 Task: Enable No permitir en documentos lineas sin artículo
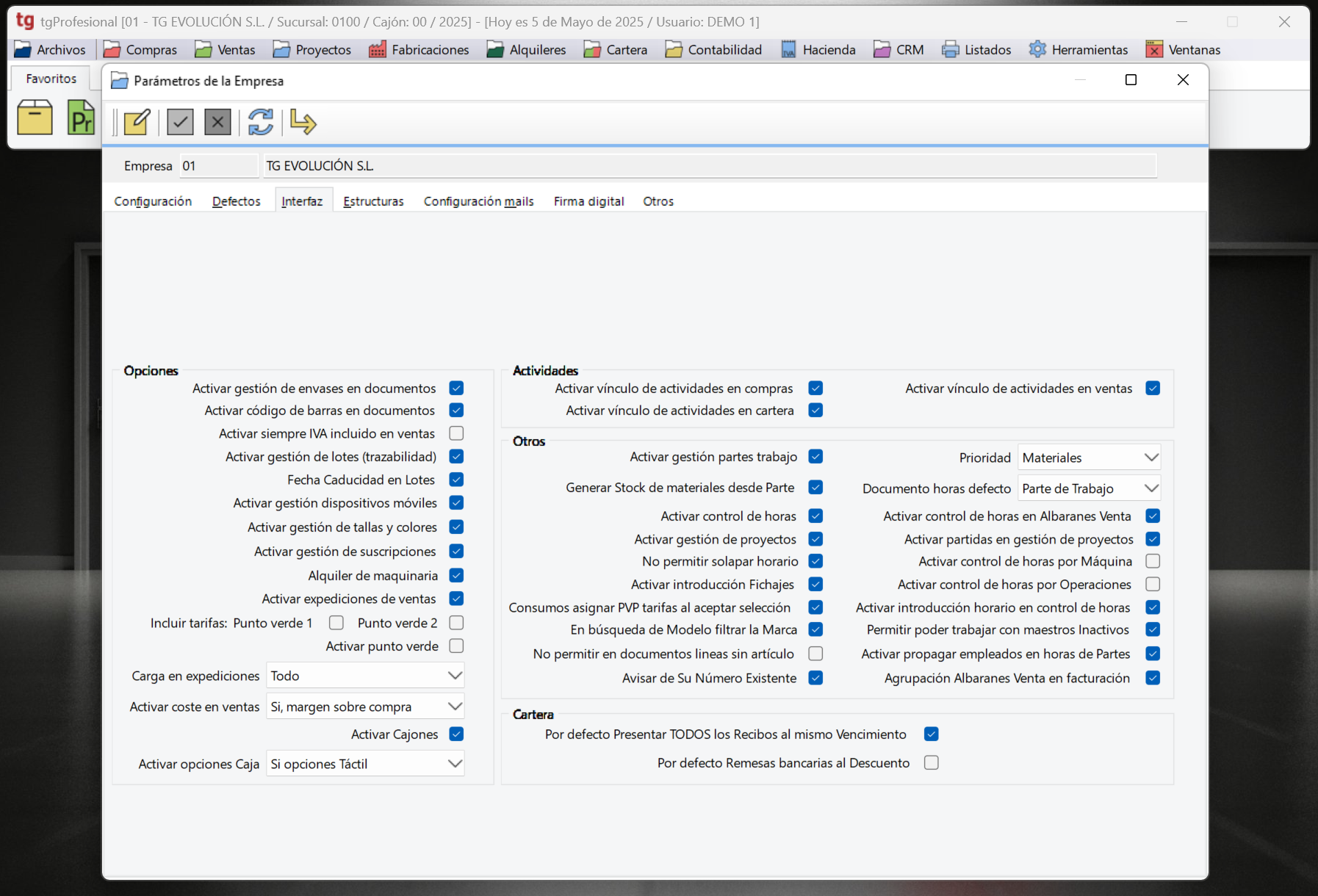(815, 654)
